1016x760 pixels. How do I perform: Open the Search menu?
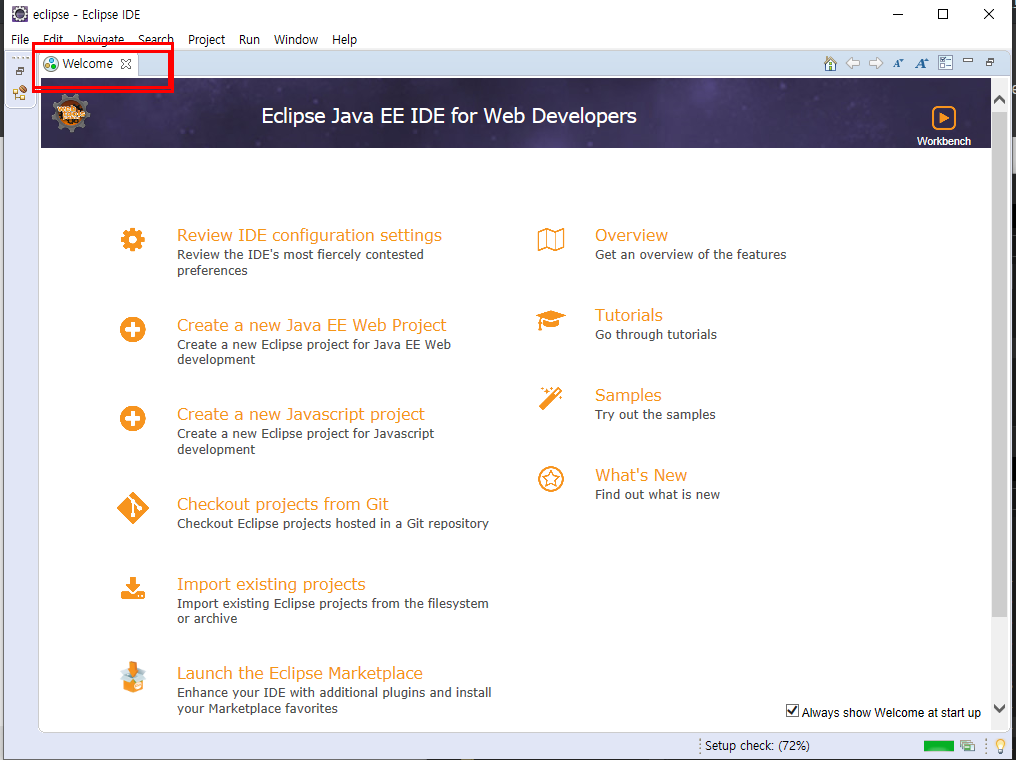[x=156, y=40]
